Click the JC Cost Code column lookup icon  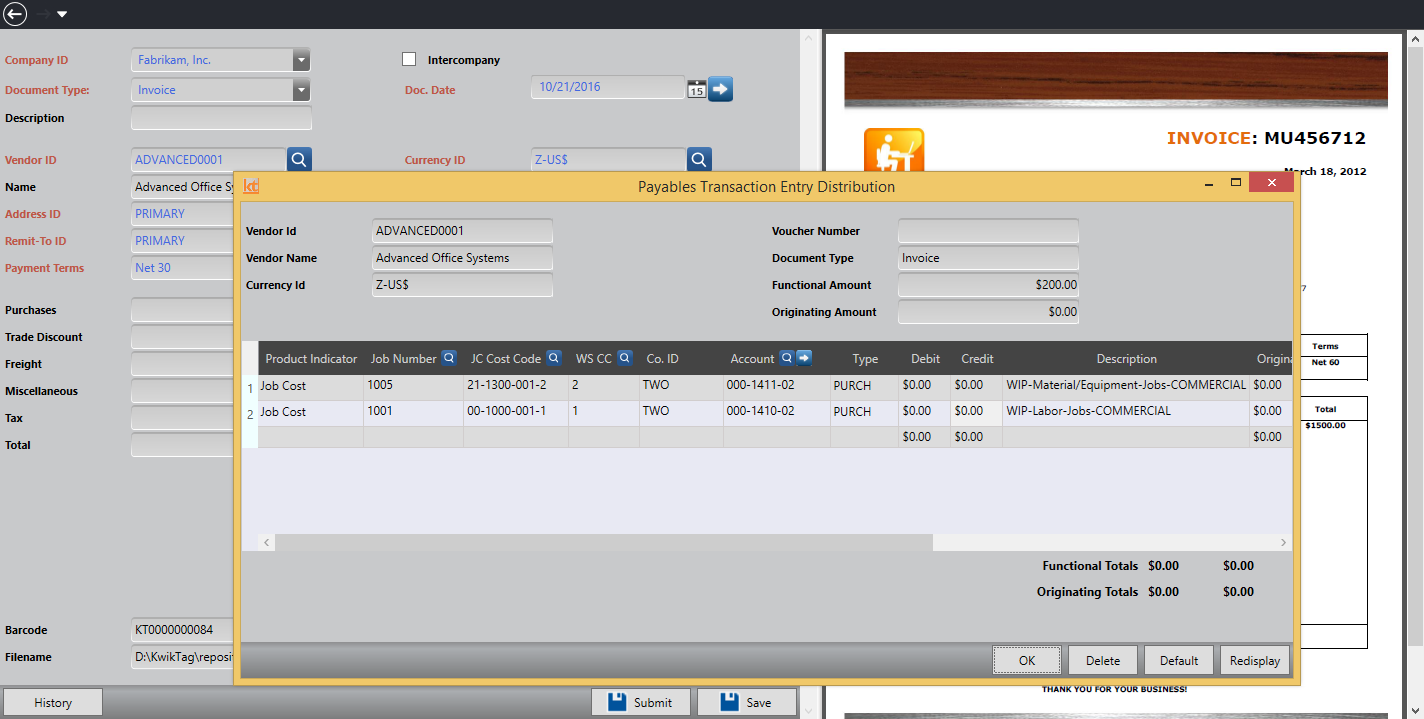pyautogui.click(x=554, y=358)
